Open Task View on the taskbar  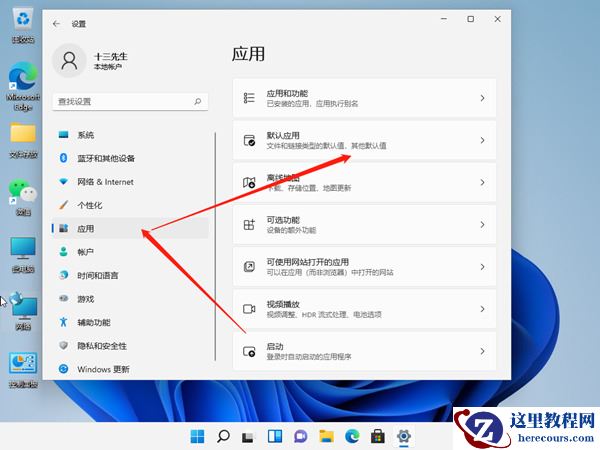tap(248, 437)
